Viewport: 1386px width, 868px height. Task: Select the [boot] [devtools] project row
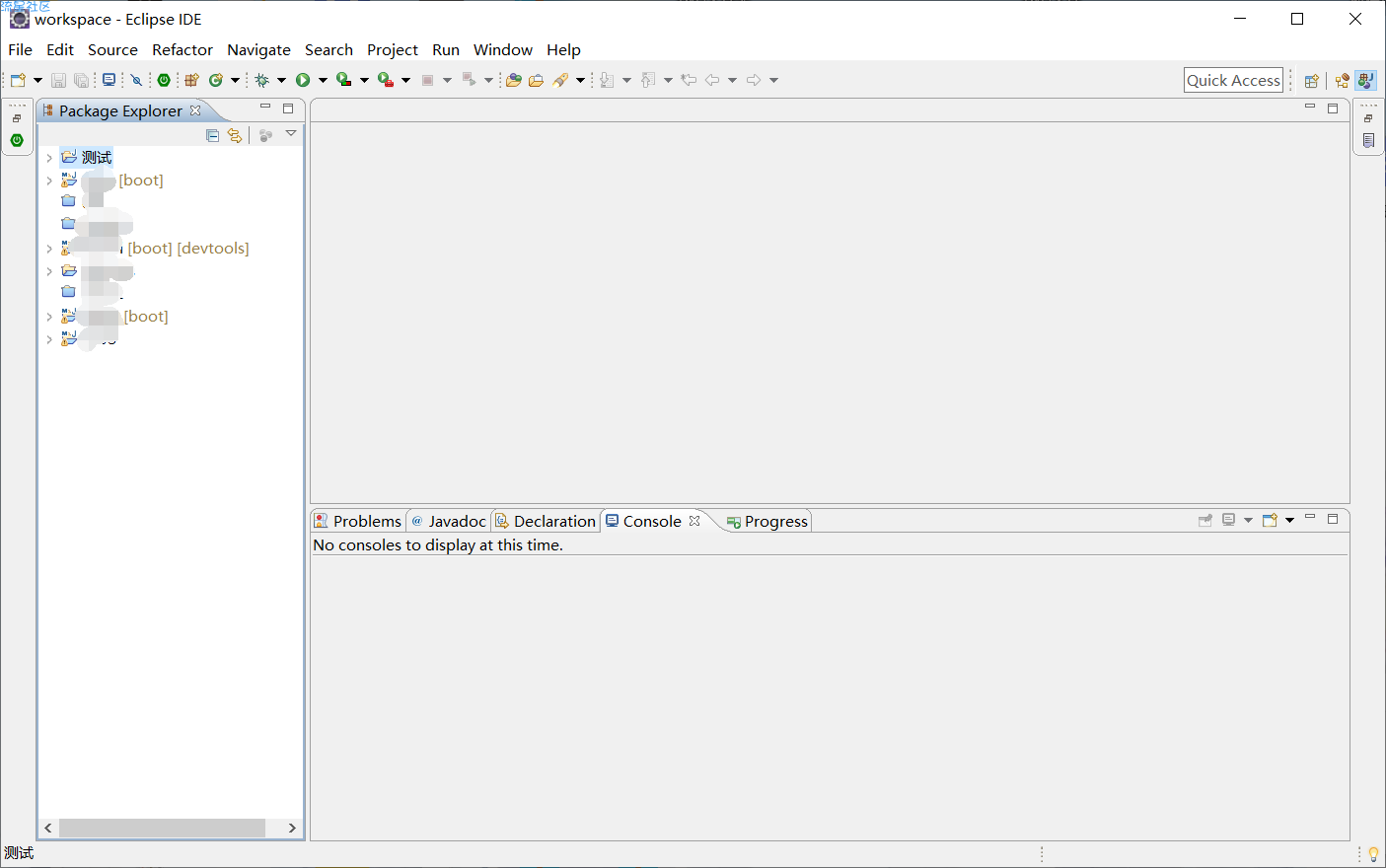[155, 249]
